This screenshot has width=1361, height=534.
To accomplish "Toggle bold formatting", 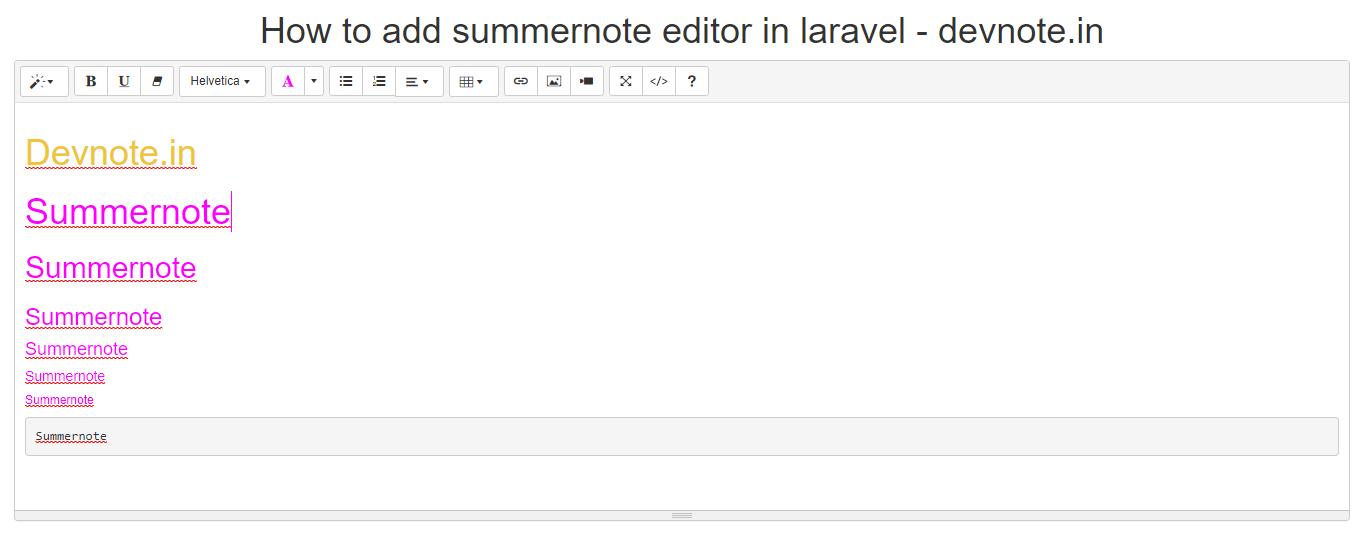I will [x=91, y=81].
